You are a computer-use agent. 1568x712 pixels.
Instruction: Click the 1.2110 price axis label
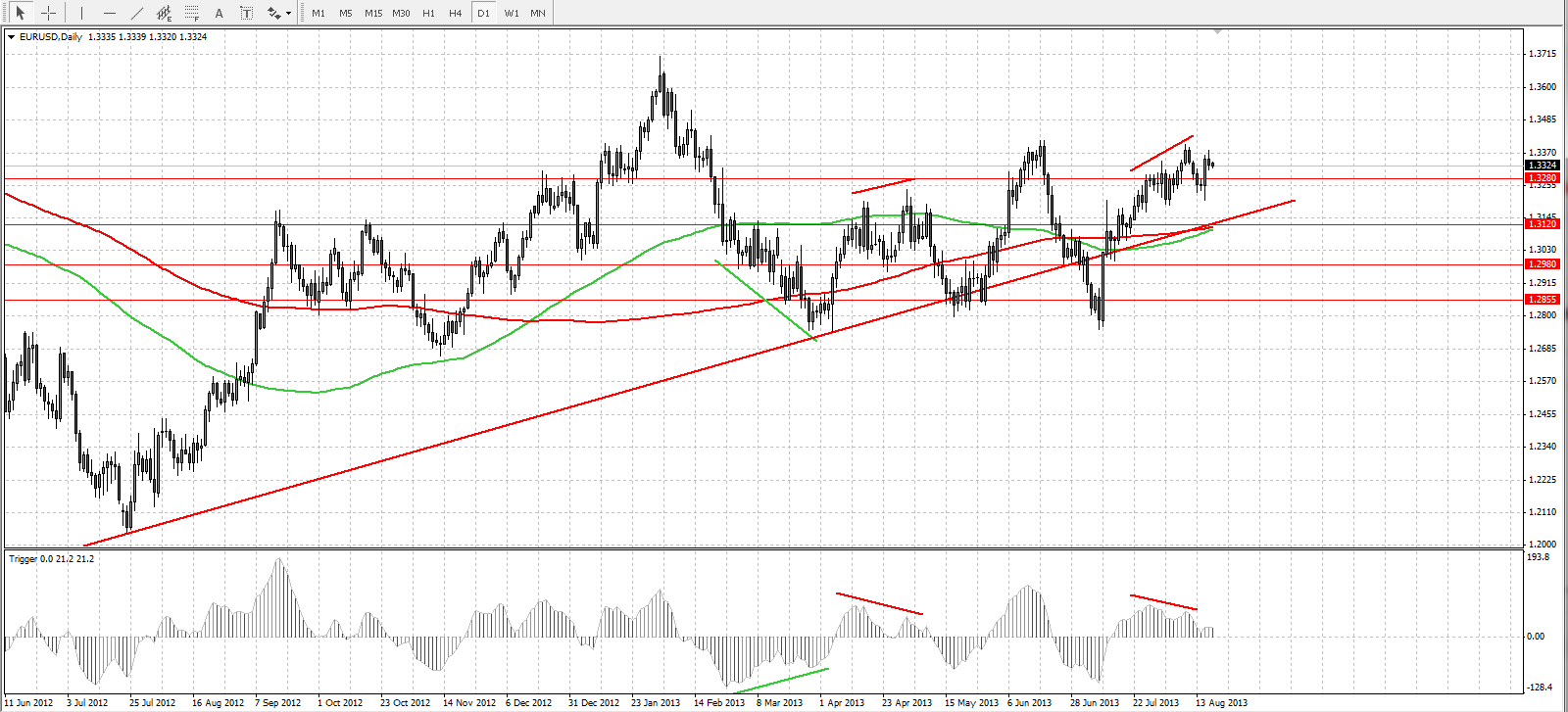tap(1543, 512)
